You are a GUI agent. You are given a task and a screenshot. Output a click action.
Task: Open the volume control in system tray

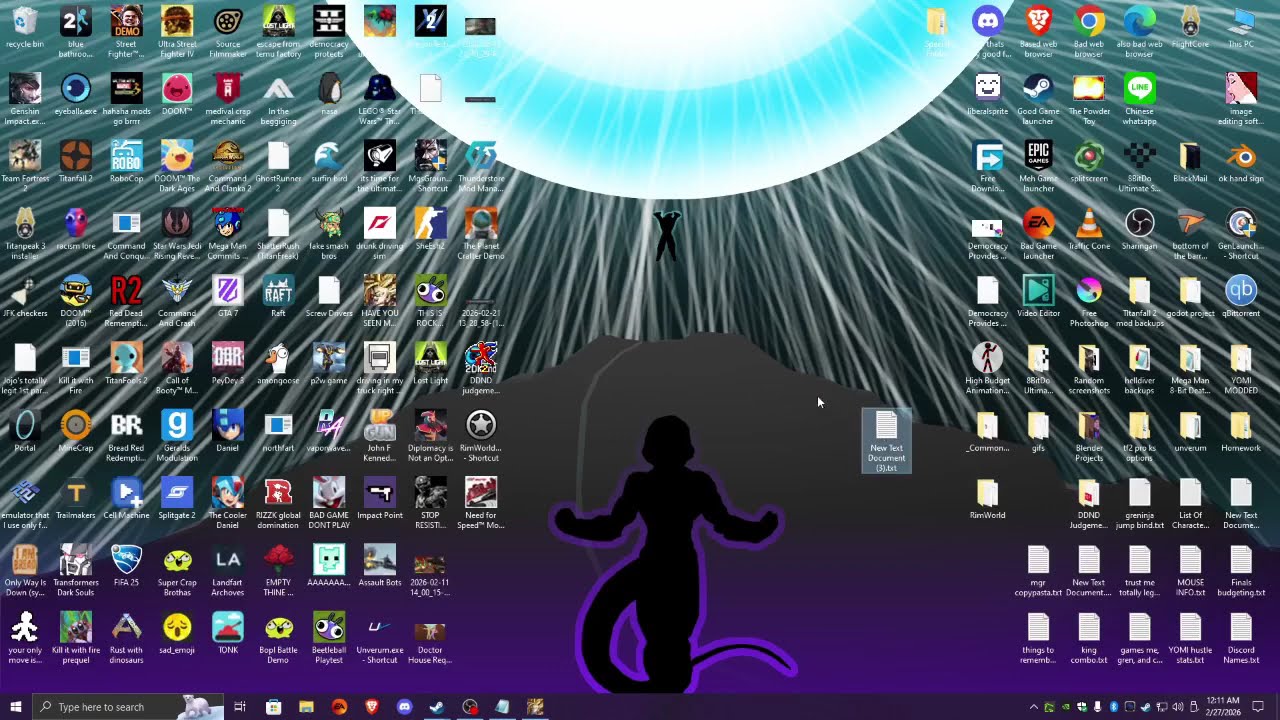[1177, 707]
